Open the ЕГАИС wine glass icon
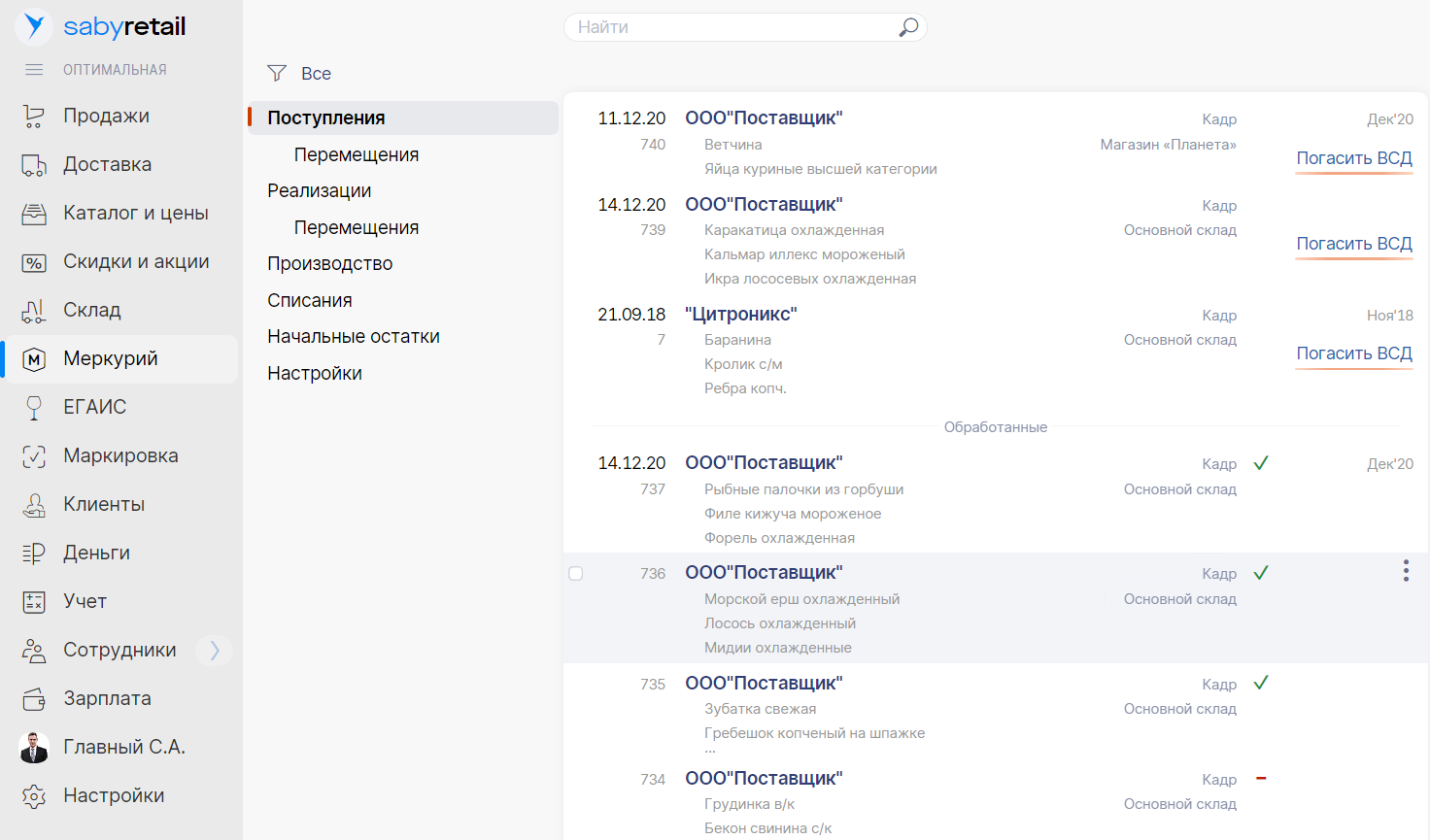The height and width of the screenshot is (840, 1430). [34, 408]
